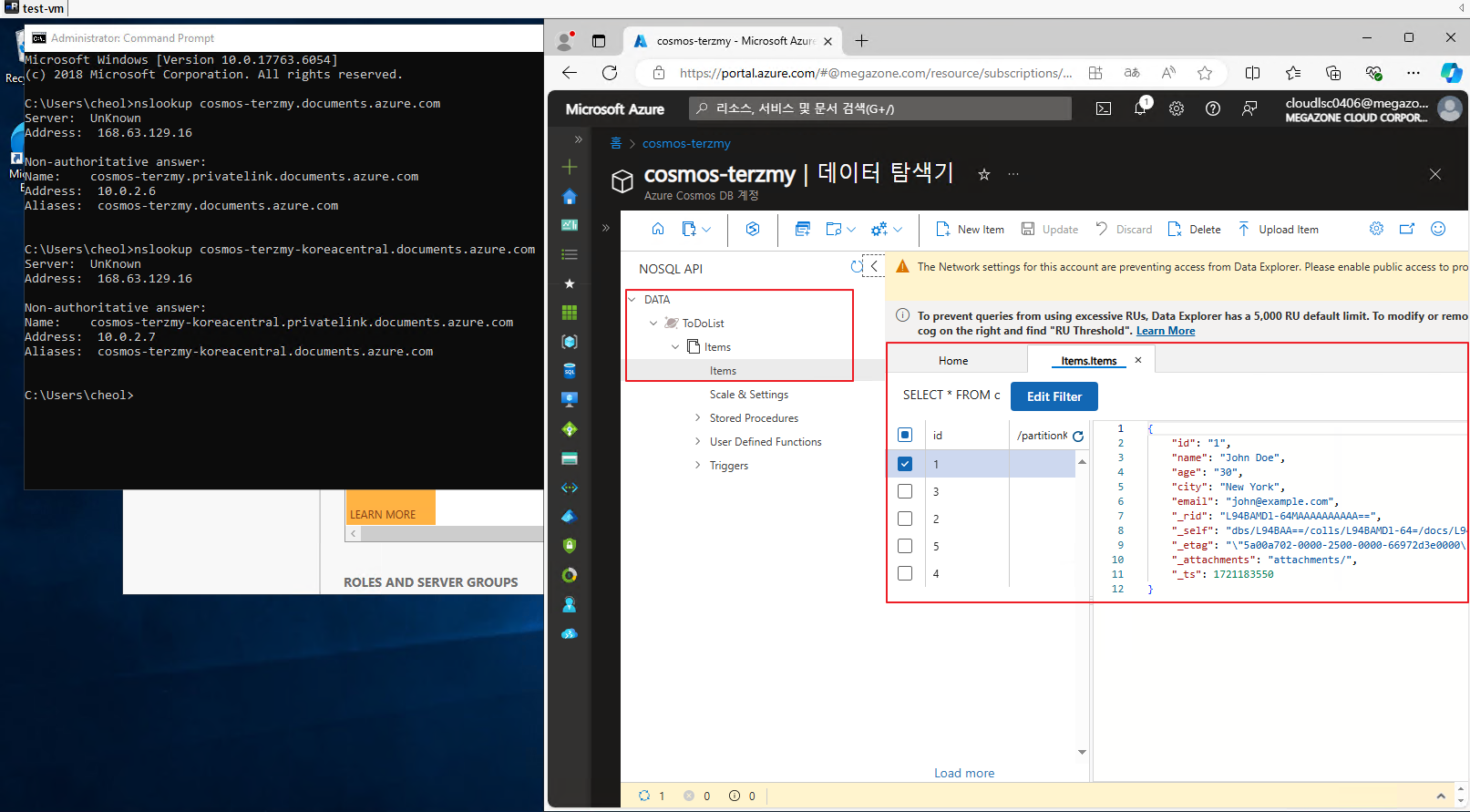Check the checkbox for document 3
The width and height of the screenshot is (1470, 812).
[905, 491]
